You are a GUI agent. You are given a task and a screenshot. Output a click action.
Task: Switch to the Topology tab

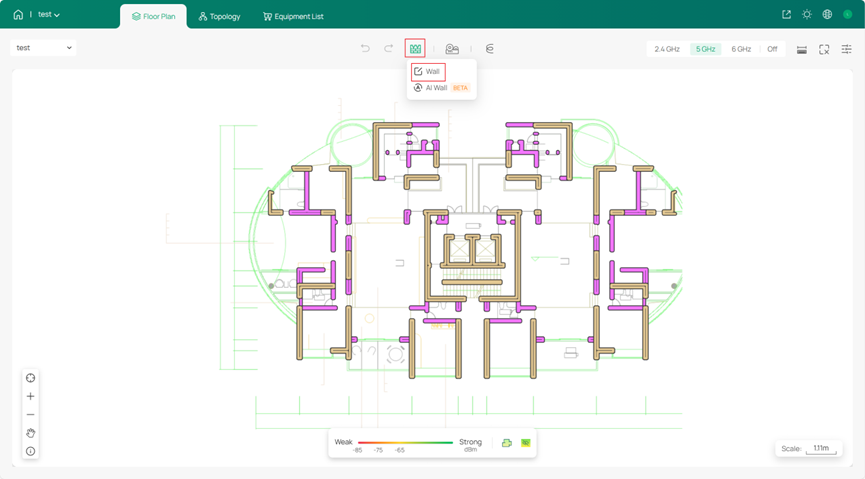coord(219,16)
